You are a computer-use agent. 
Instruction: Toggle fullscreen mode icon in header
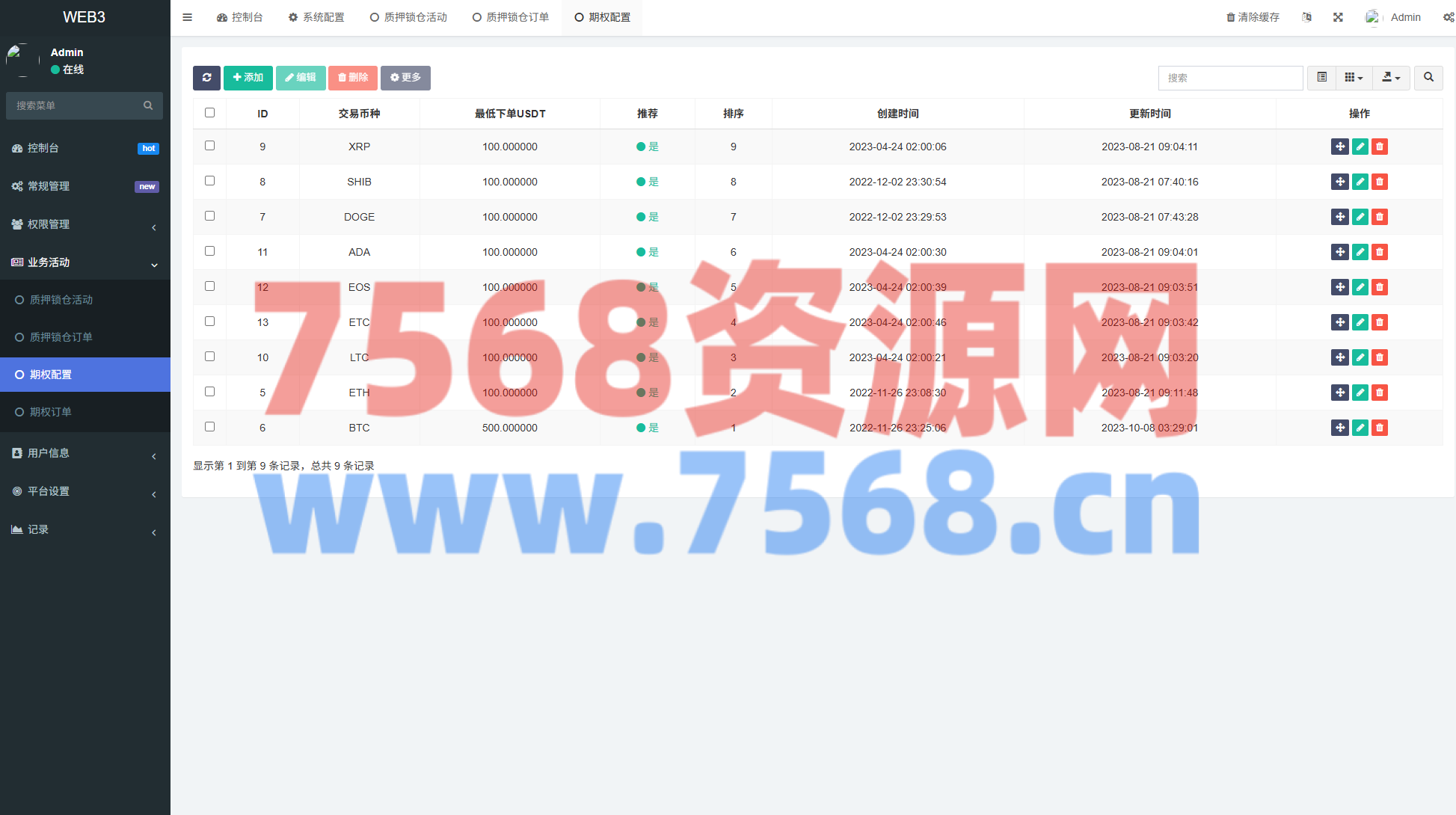(x=1338, y=17)
